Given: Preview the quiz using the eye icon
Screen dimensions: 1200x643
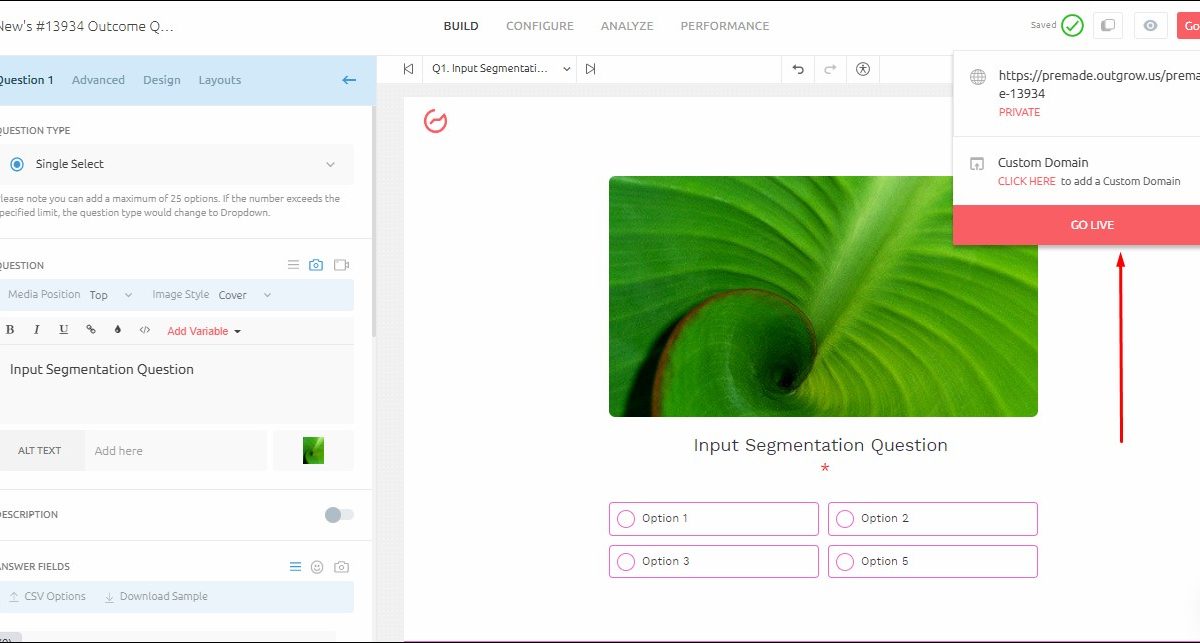Looking at the screenshot, I should click(1150, 26).
